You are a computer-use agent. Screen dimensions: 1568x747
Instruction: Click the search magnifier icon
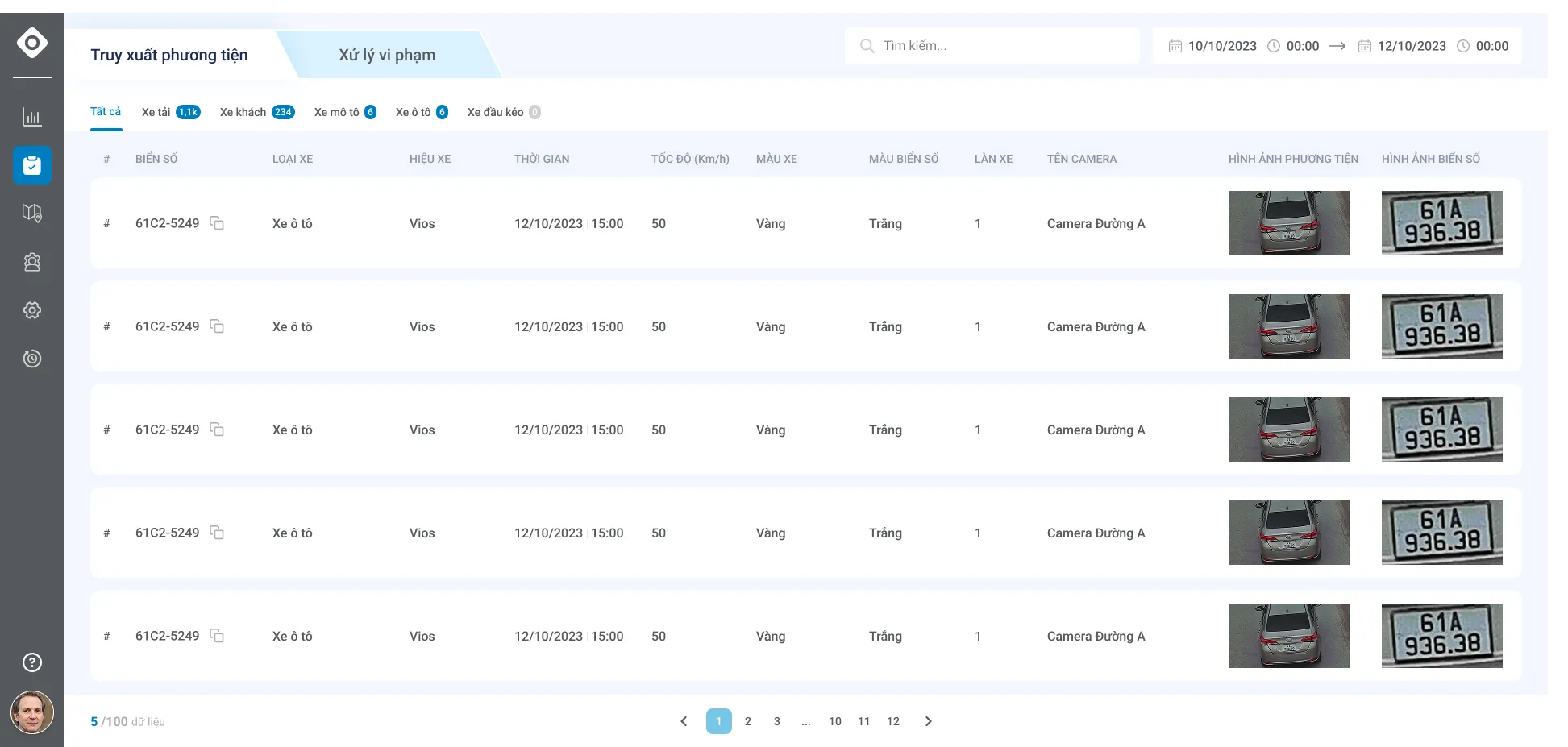(867, 46)
